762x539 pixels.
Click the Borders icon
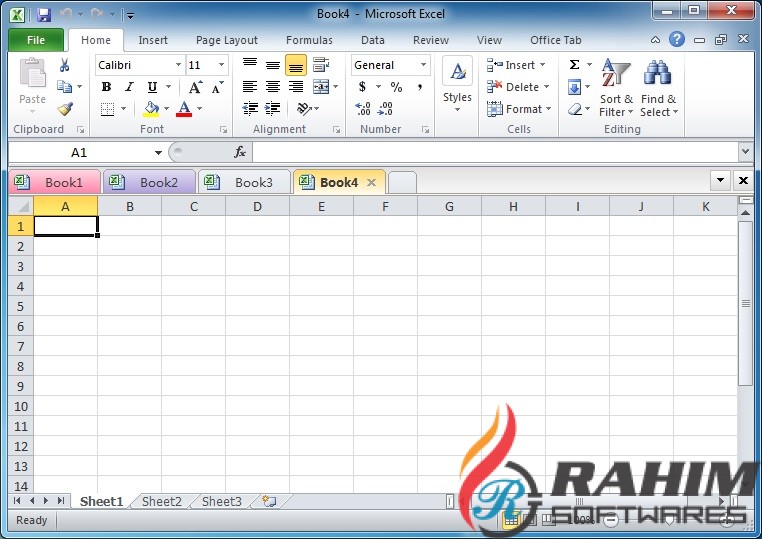pos(107,109)
